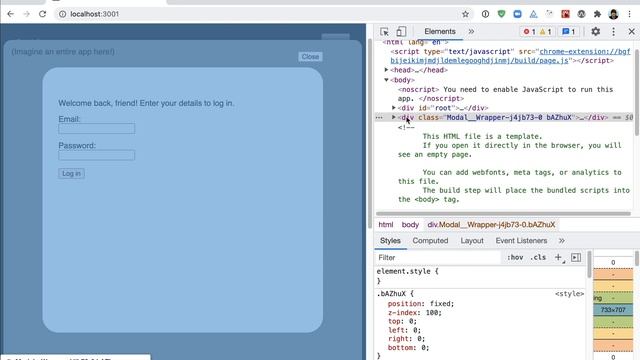The image size is (640, 360).
Task: Focus the styles Filter field
Action: click(438, 258)
